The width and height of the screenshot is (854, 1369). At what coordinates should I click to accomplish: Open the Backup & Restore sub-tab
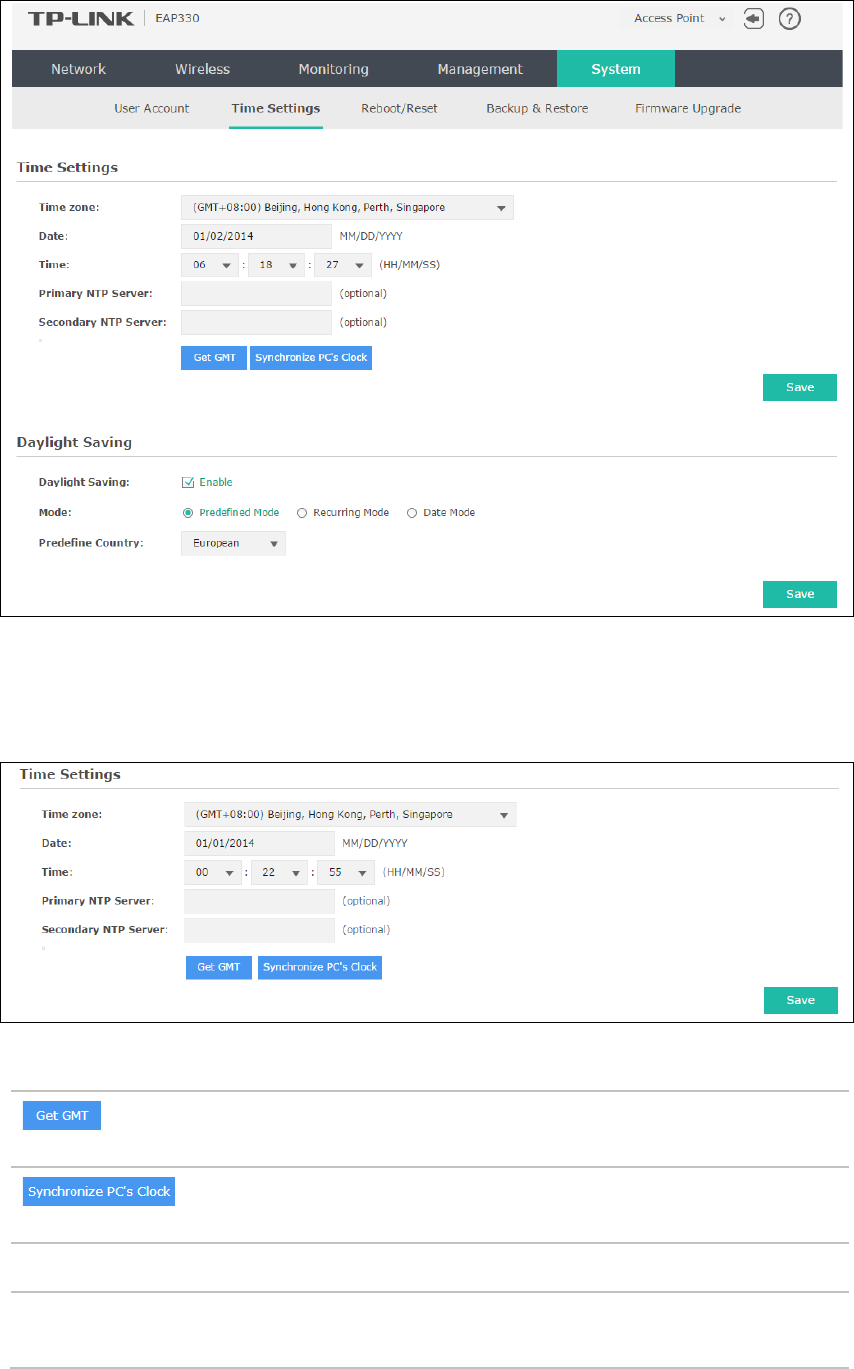click(x=537, y=108)
